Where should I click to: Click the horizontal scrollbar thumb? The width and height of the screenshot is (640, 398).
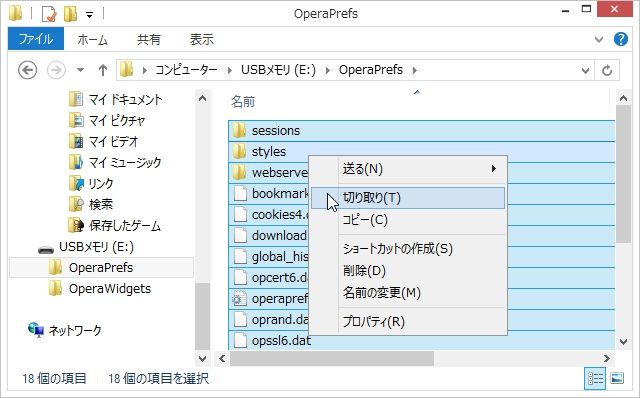[x=332, y=359]
